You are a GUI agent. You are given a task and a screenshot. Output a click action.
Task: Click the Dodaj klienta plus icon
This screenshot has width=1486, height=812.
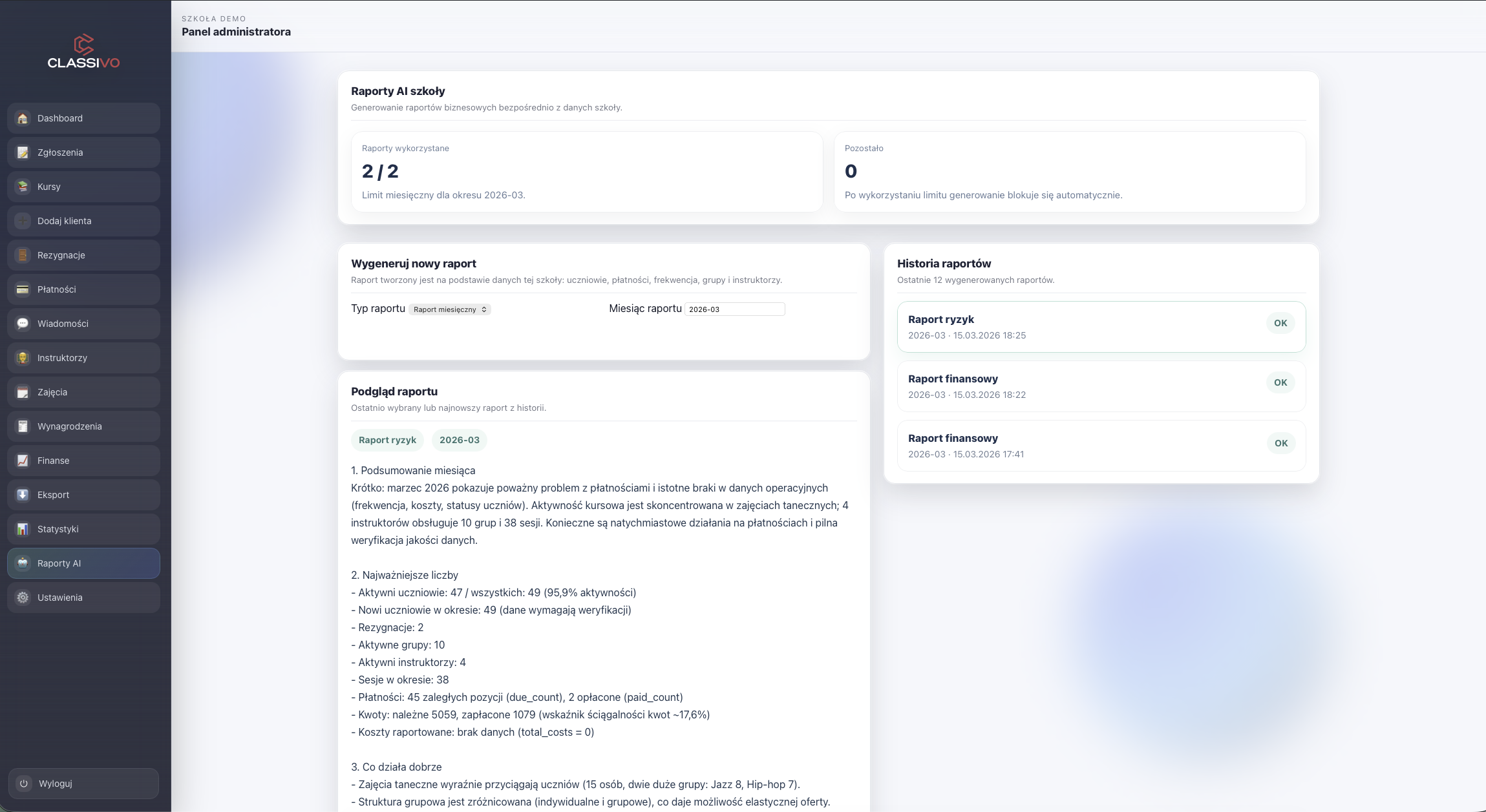(x=23, y=221)
